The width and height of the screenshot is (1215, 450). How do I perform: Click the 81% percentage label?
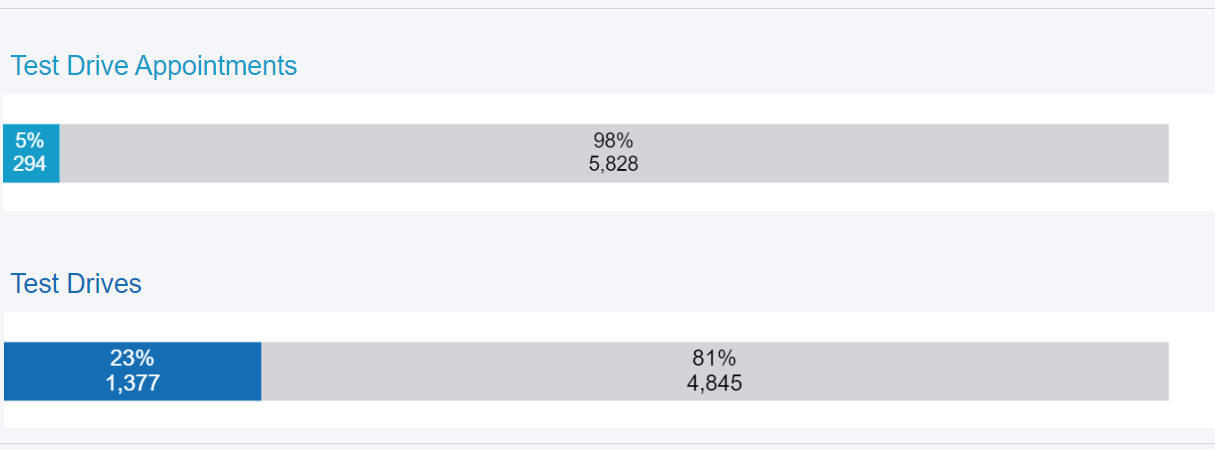(714, 359)
